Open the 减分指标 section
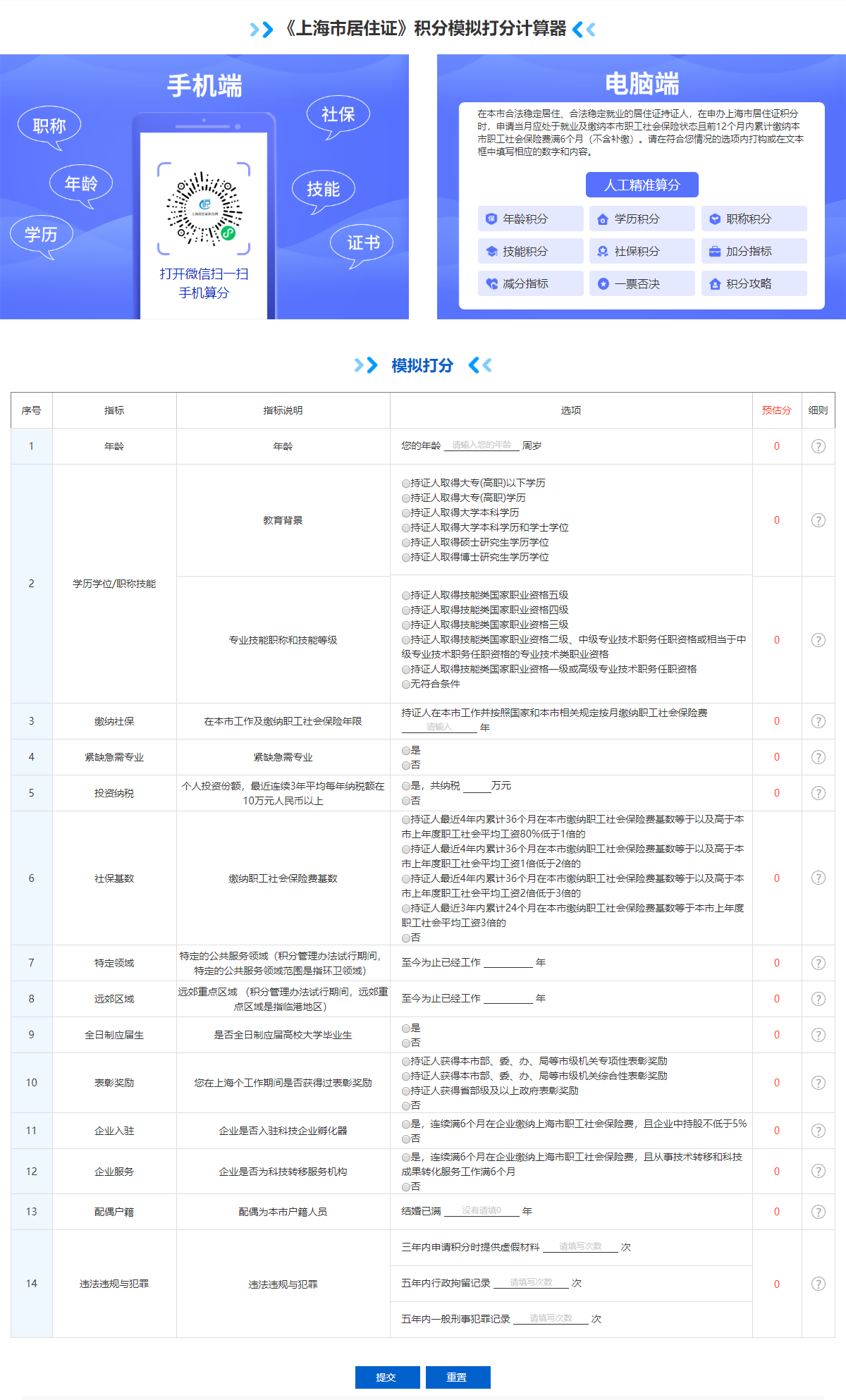 (x=531, y=283)
